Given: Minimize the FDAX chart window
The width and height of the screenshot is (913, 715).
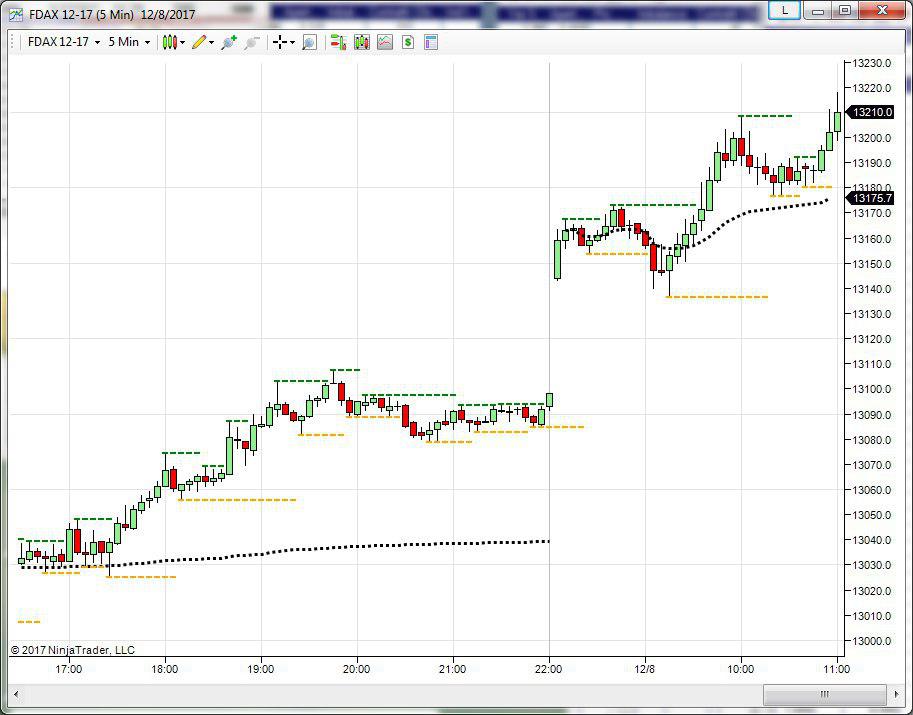Looking at the screenshot, I should tap(818, 10).
